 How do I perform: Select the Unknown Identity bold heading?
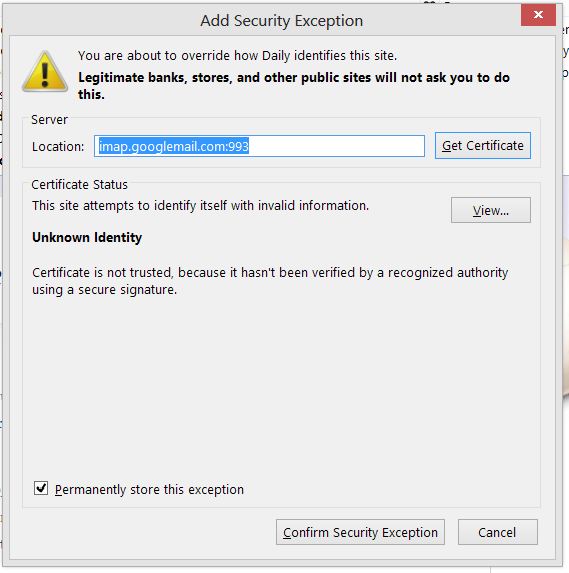point(87,238)
